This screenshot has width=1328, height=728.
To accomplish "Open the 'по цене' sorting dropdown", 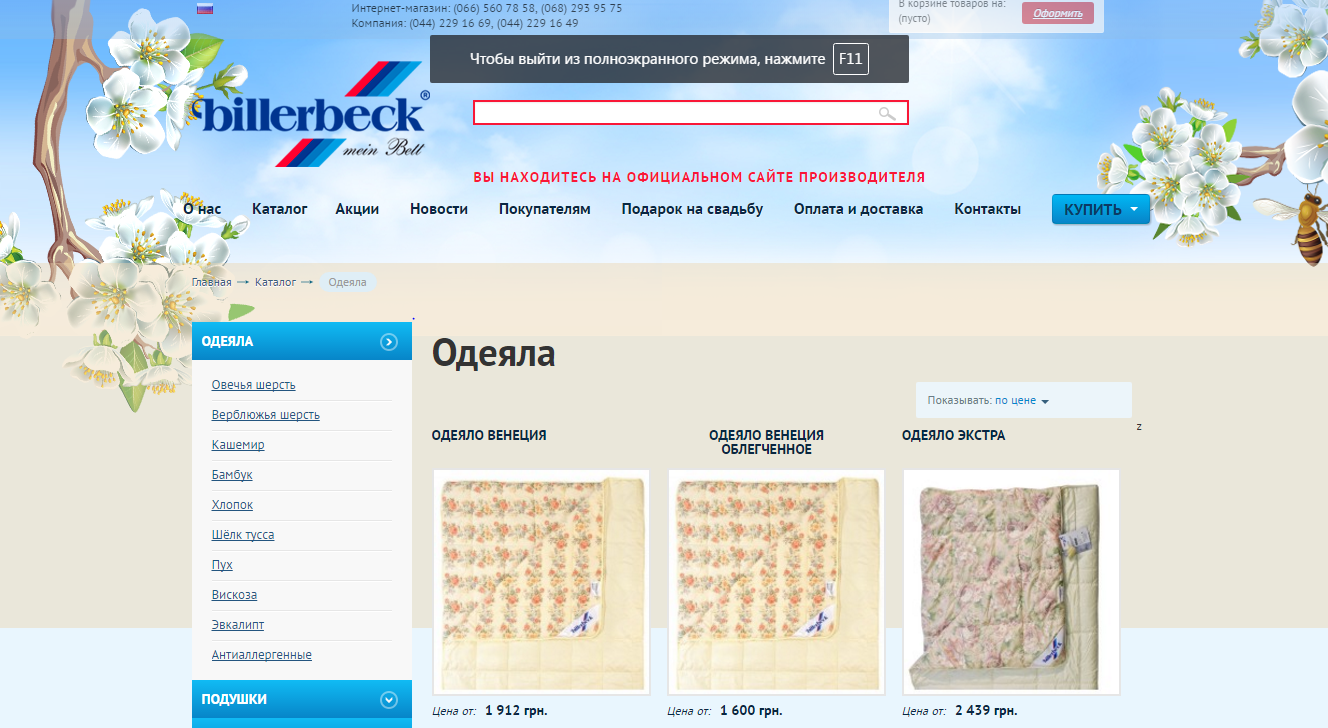I will [x=1021, y=400].
